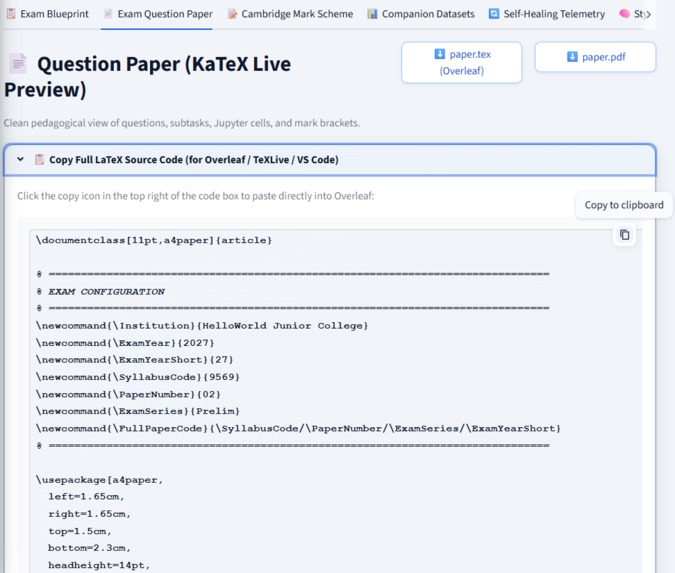Click the top=1.5cm, line
This screenshot has height=573, width=675.
coord(80,531)
